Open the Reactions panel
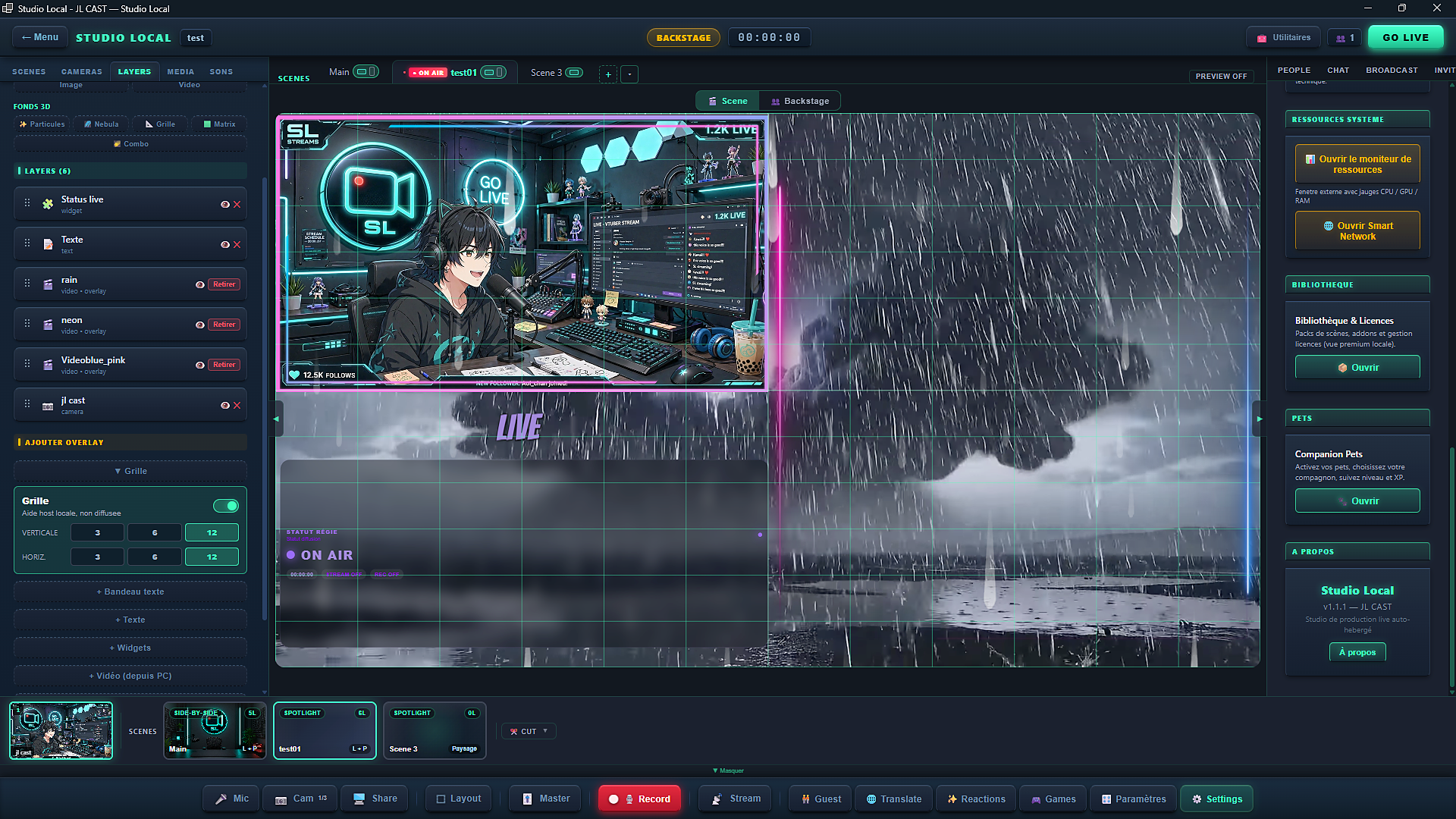 [x=975, y=799]
